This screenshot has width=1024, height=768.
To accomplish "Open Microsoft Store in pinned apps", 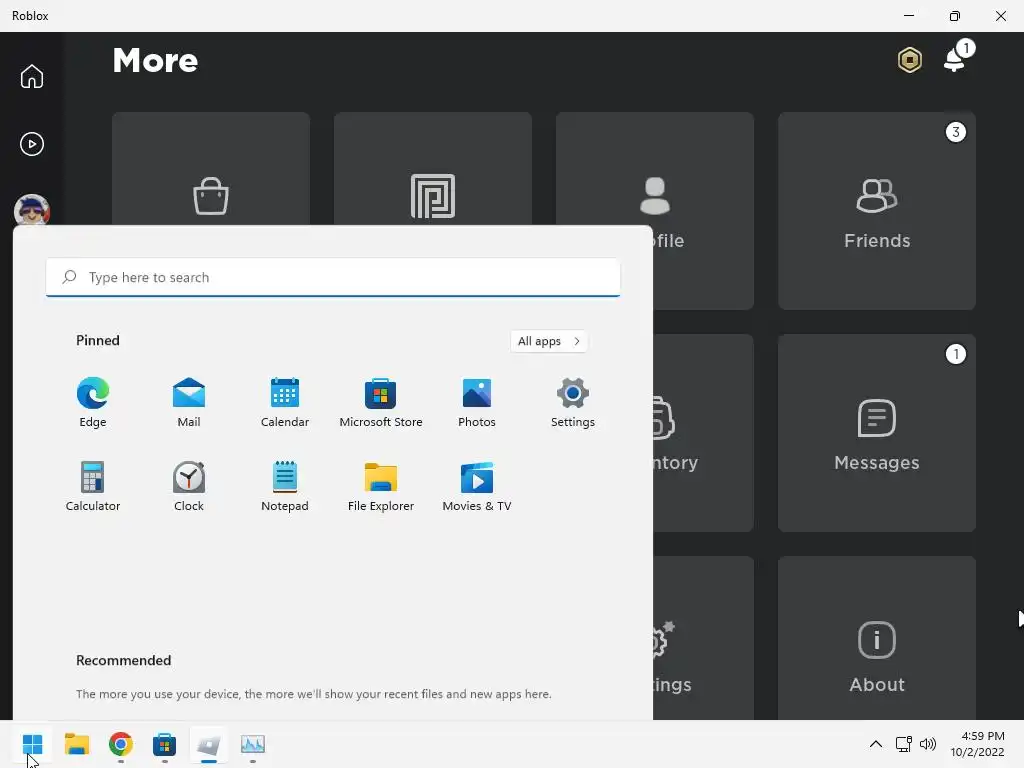I will pyautogui.click(x=381, y=402).
